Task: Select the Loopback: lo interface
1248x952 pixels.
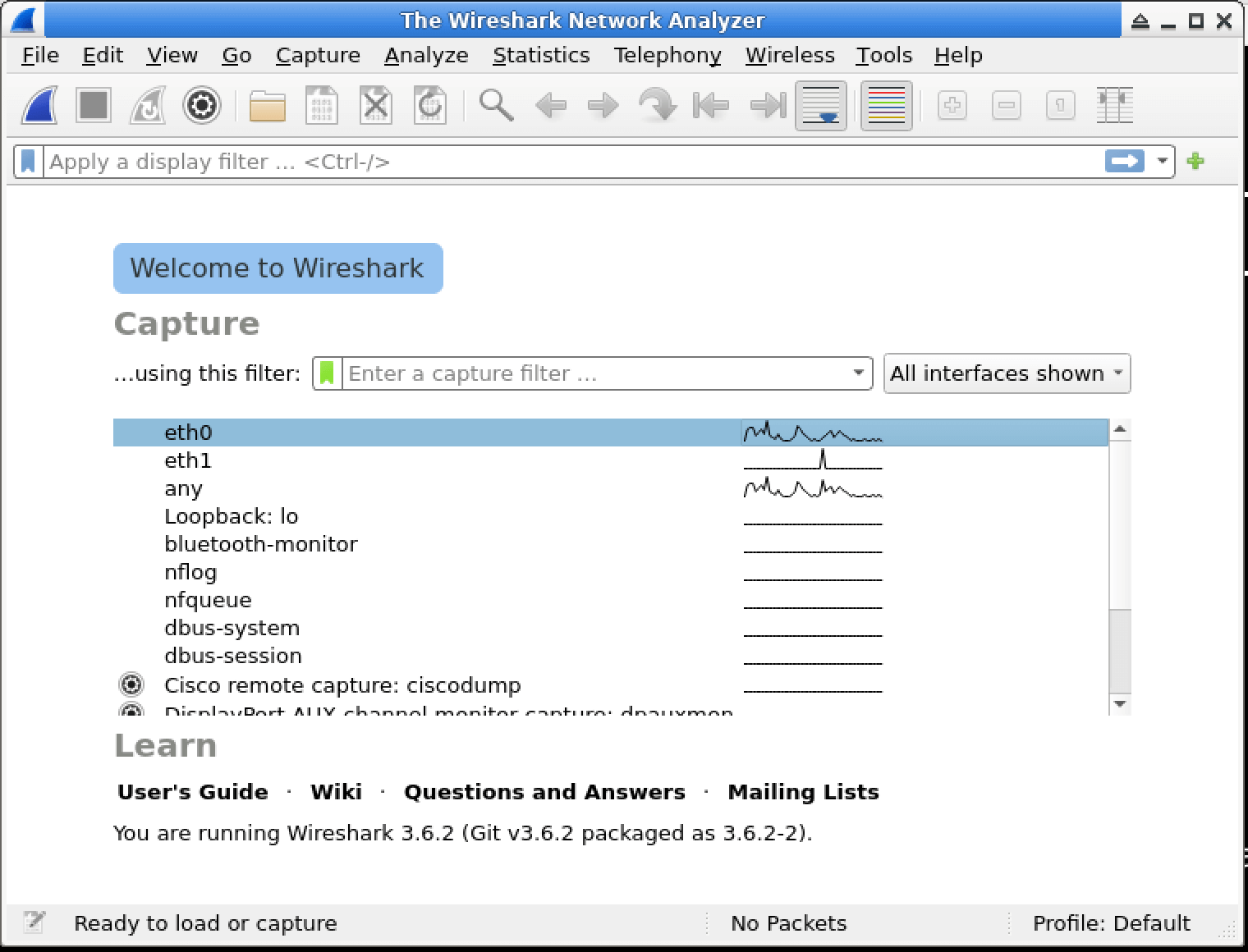Action: pyautogui.click(x=611, y=516)
